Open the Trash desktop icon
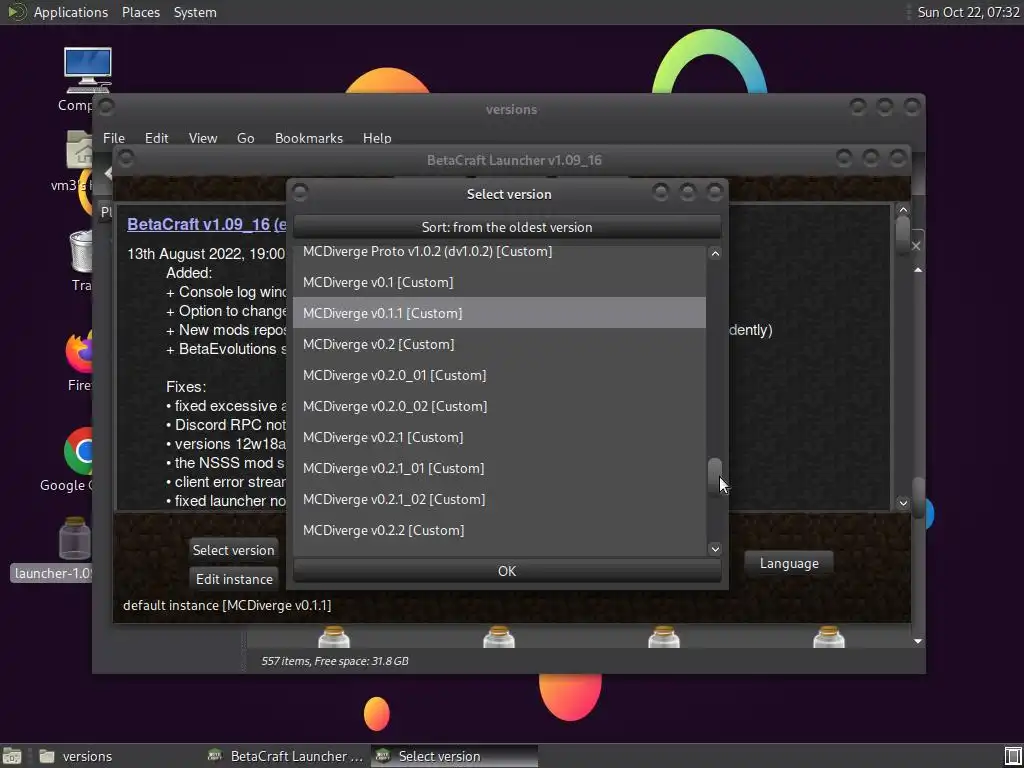This screenshot has width=1024, height=768. coord(82,251)
